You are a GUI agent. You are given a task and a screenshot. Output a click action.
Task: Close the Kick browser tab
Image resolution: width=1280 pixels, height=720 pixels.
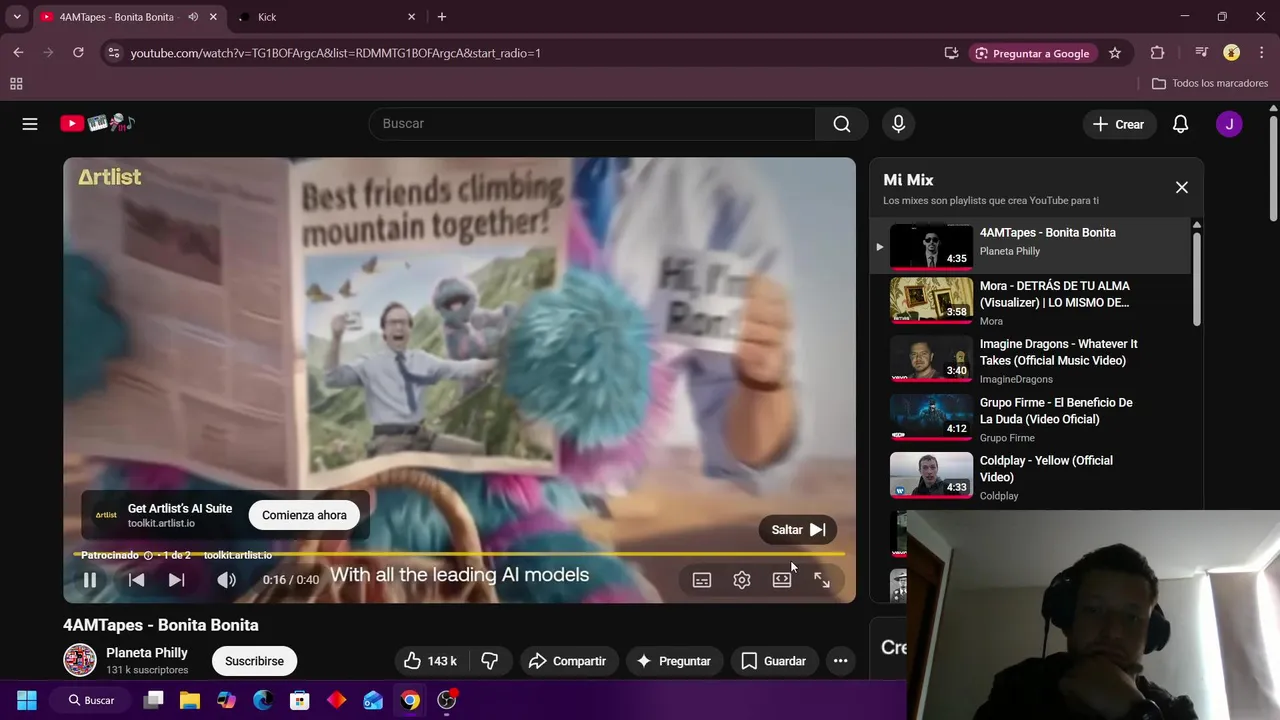[411, 17]
